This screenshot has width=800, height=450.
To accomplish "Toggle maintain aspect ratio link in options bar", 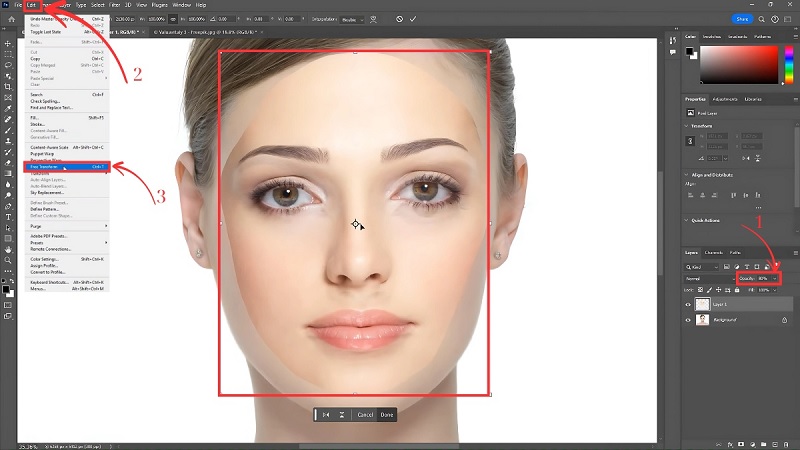I will click(173, 19).
